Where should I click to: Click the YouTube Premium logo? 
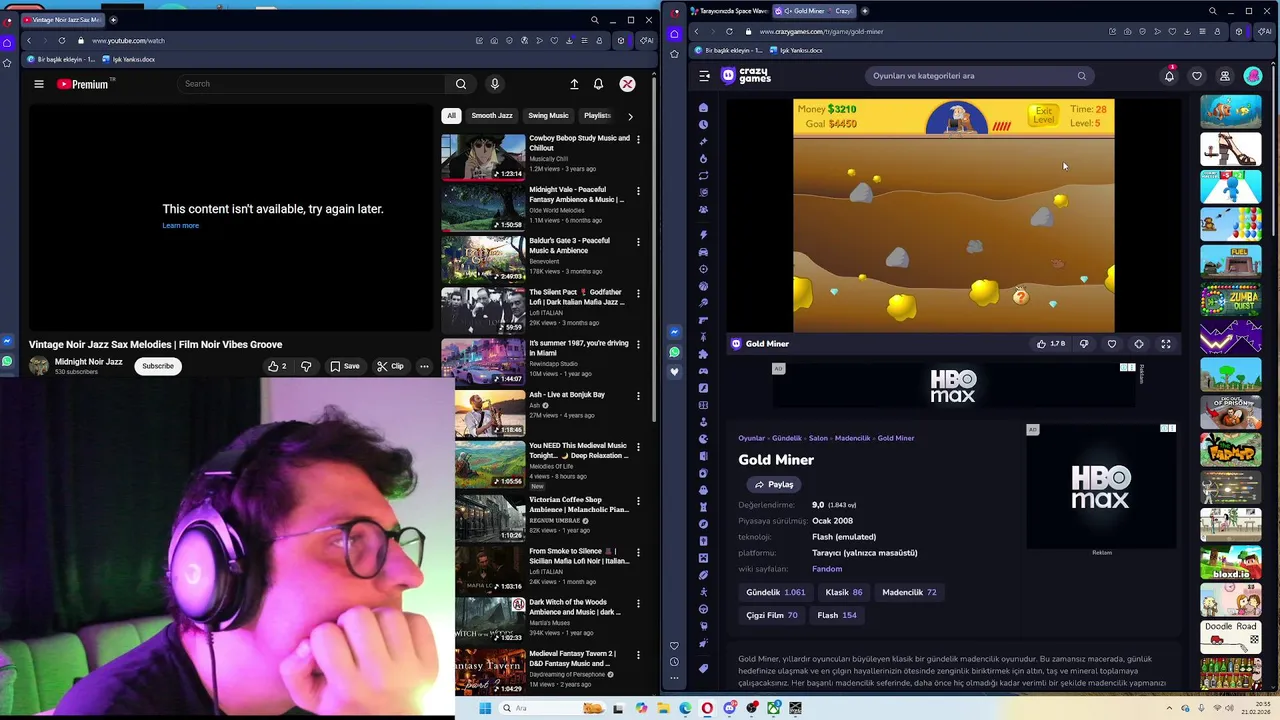[82, 84]
